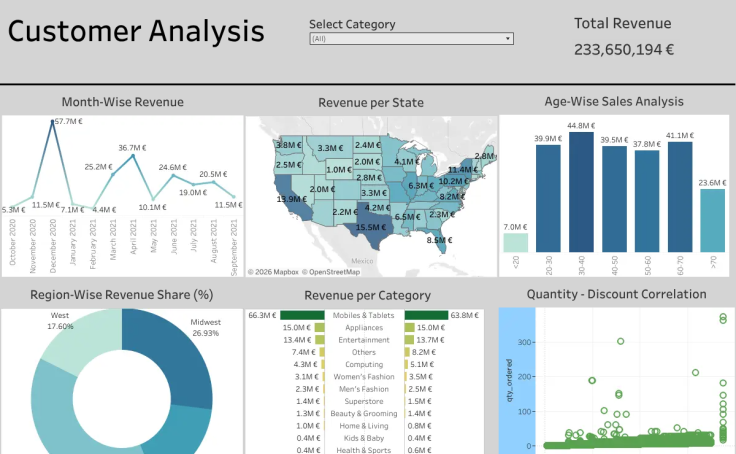Select the December 2020 peak point 57.7M €
The height and width of the screenshot is (454, 736).
[x=52, y=121]
